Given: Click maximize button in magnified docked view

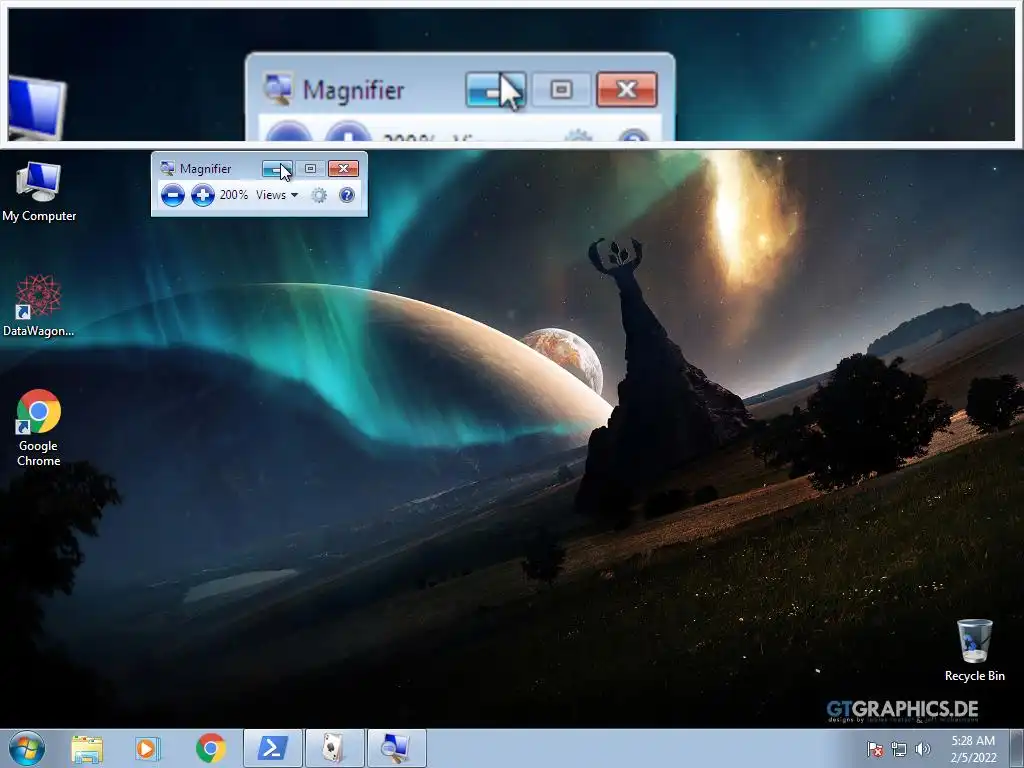Looking at the screenshot, I should [x=561, y=89].
